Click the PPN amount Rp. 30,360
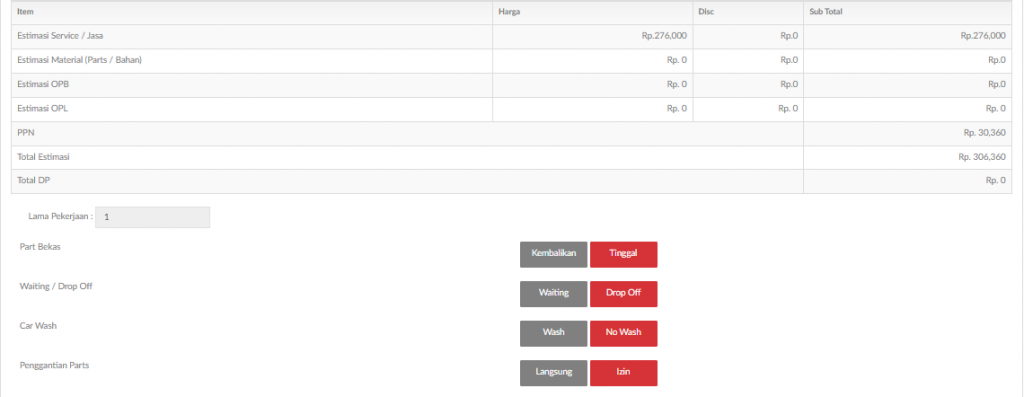The width and height of the screenshot is (1024, 397). tap(985, 133)
